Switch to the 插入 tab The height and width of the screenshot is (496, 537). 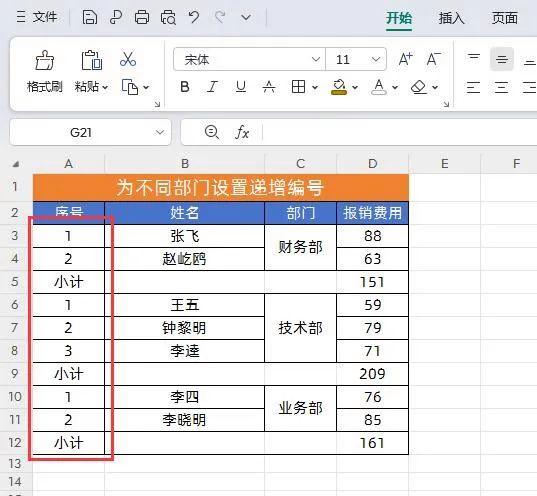[x=451, y=18]
